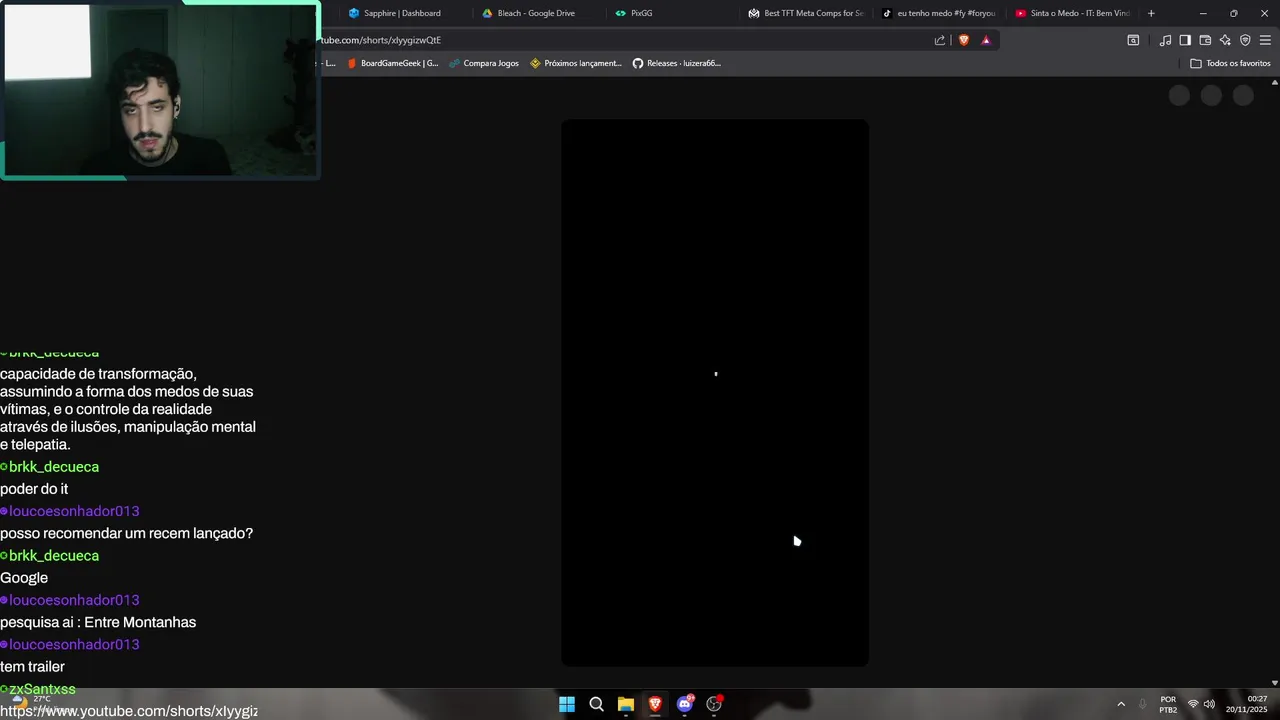Open the browser hamburger menu
Image resolution: width=1280 pixels, height=720 pixels.
(1265, 40)
